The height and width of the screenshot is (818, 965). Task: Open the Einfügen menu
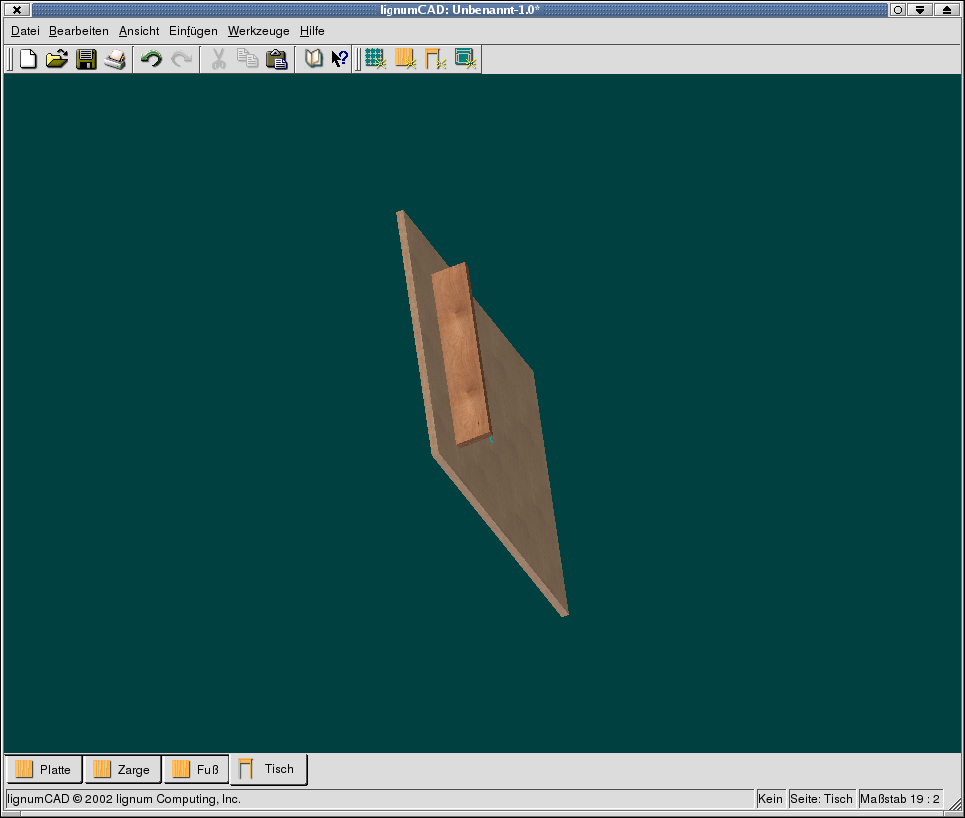[193, 31]
